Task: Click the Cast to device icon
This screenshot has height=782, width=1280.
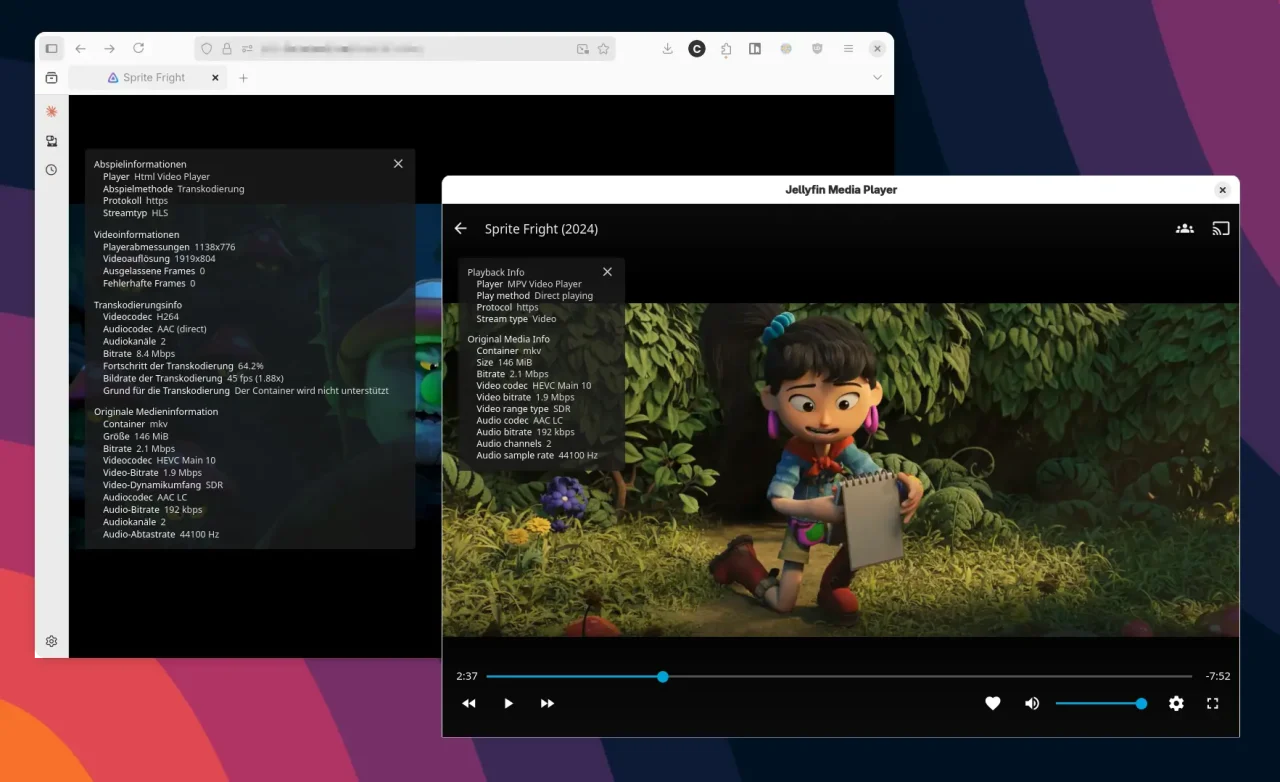Action: click(x=1220, y=228)
